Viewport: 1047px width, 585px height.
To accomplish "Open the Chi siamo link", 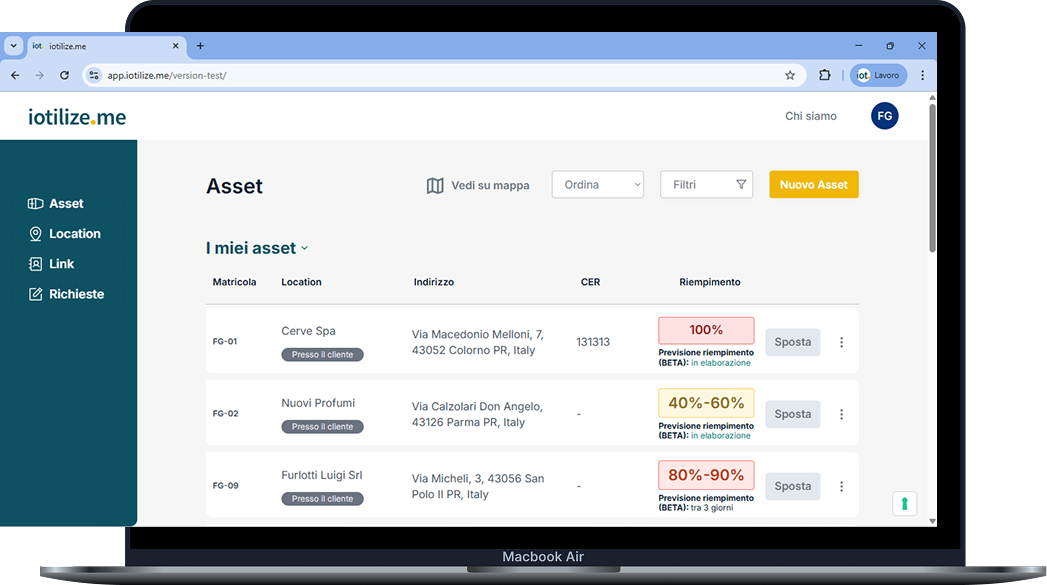I will pos(810,116).
